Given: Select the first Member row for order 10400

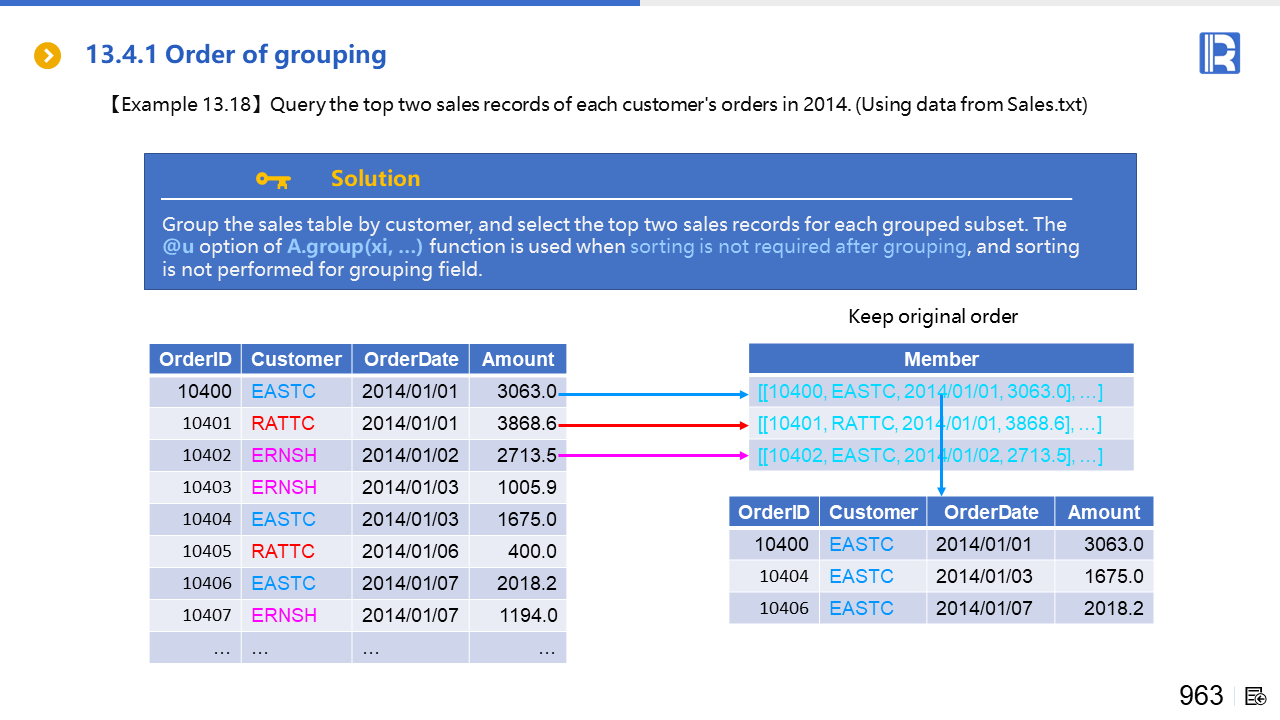Looking at the screenshot, I should (930, 391).
